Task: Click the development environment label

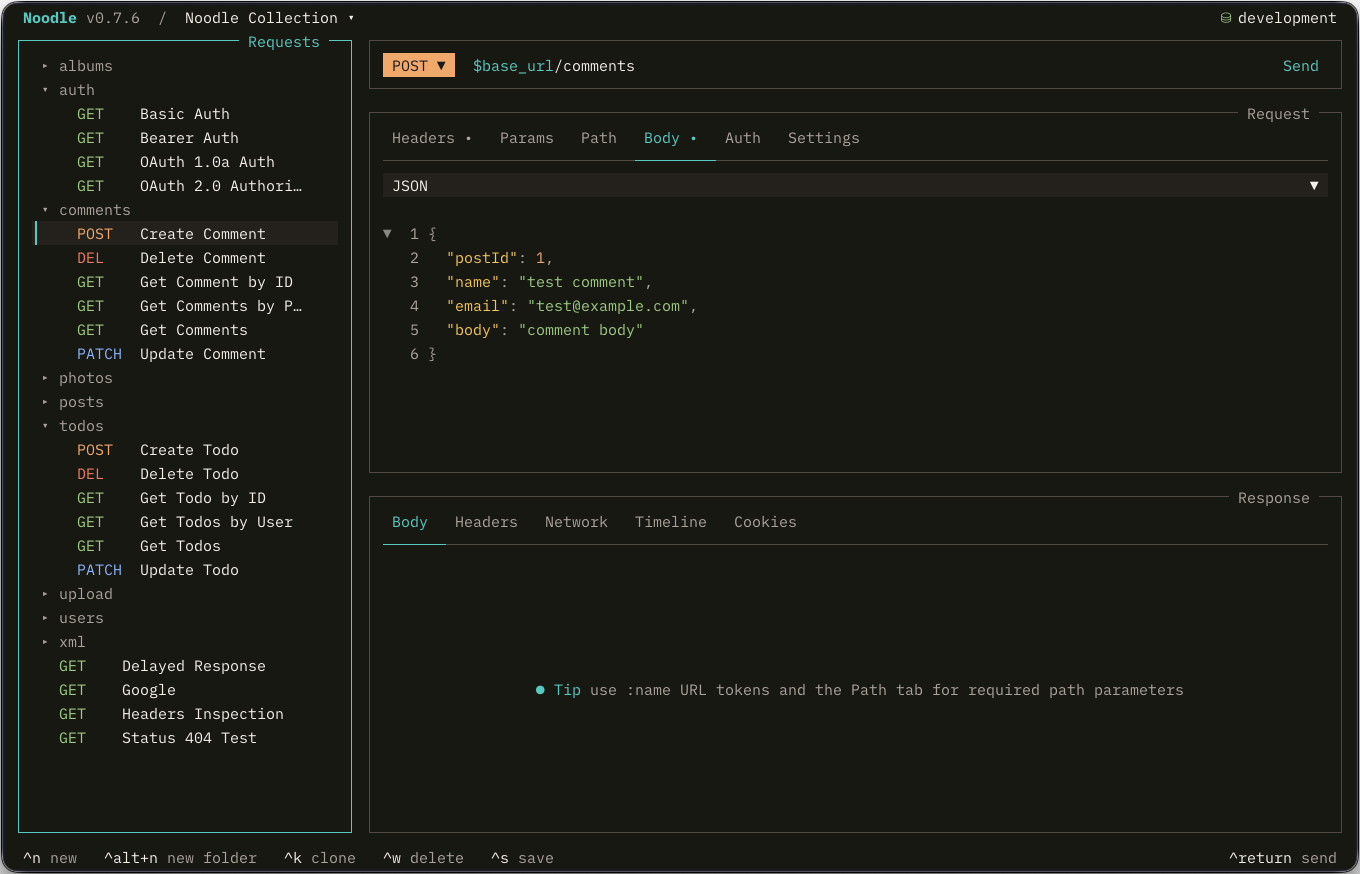Action: coord(1287,18)
